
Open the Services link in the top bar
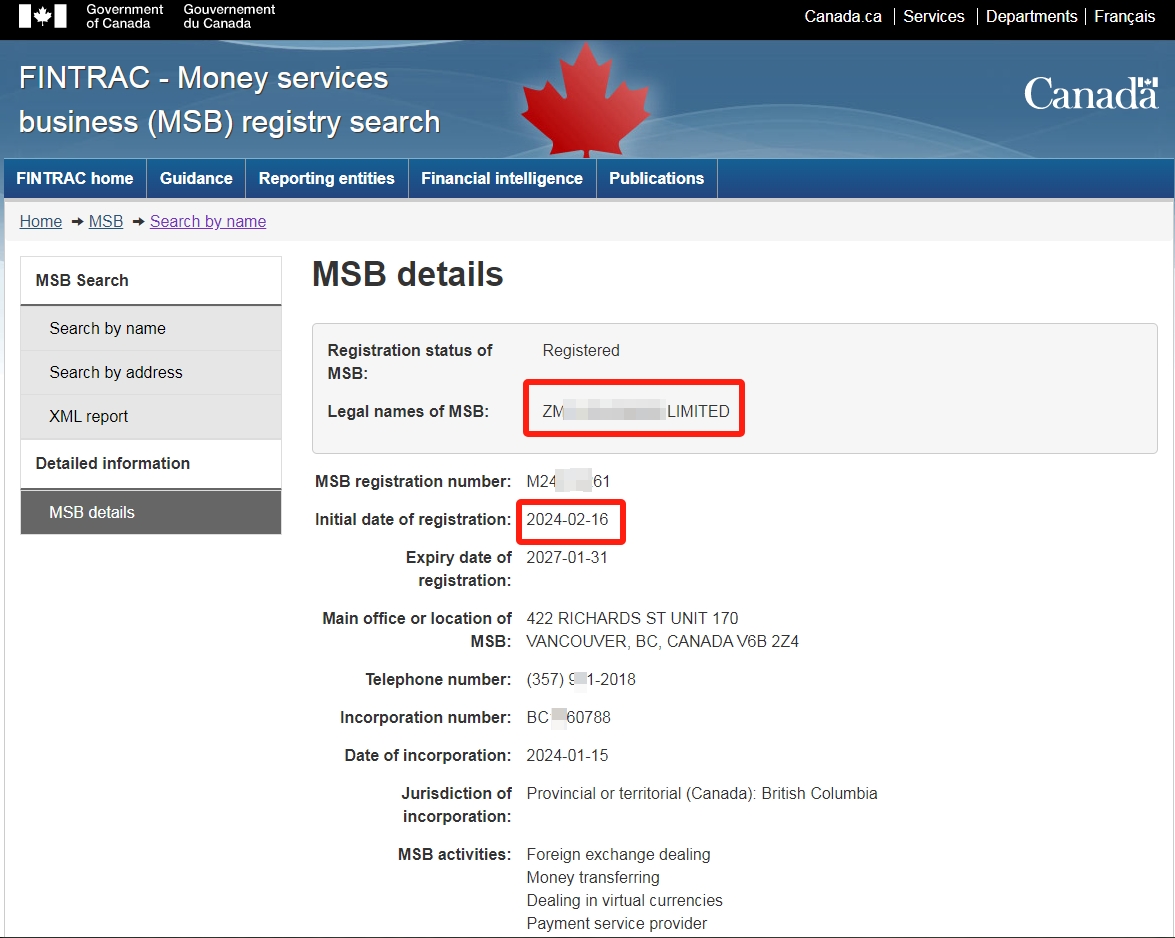pos(933,17)
